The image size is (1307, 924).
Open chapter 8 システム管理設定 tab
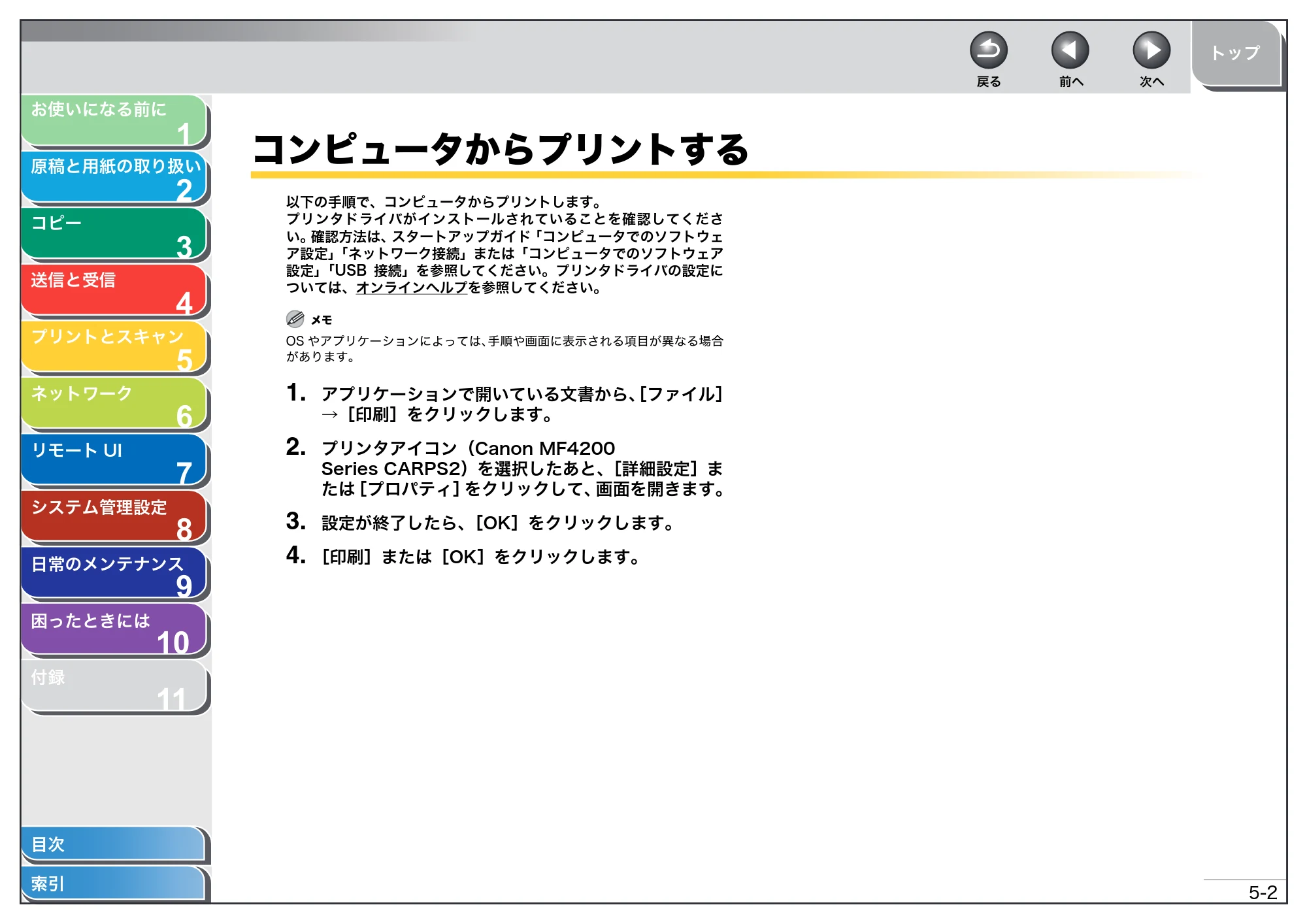(114, 517)
